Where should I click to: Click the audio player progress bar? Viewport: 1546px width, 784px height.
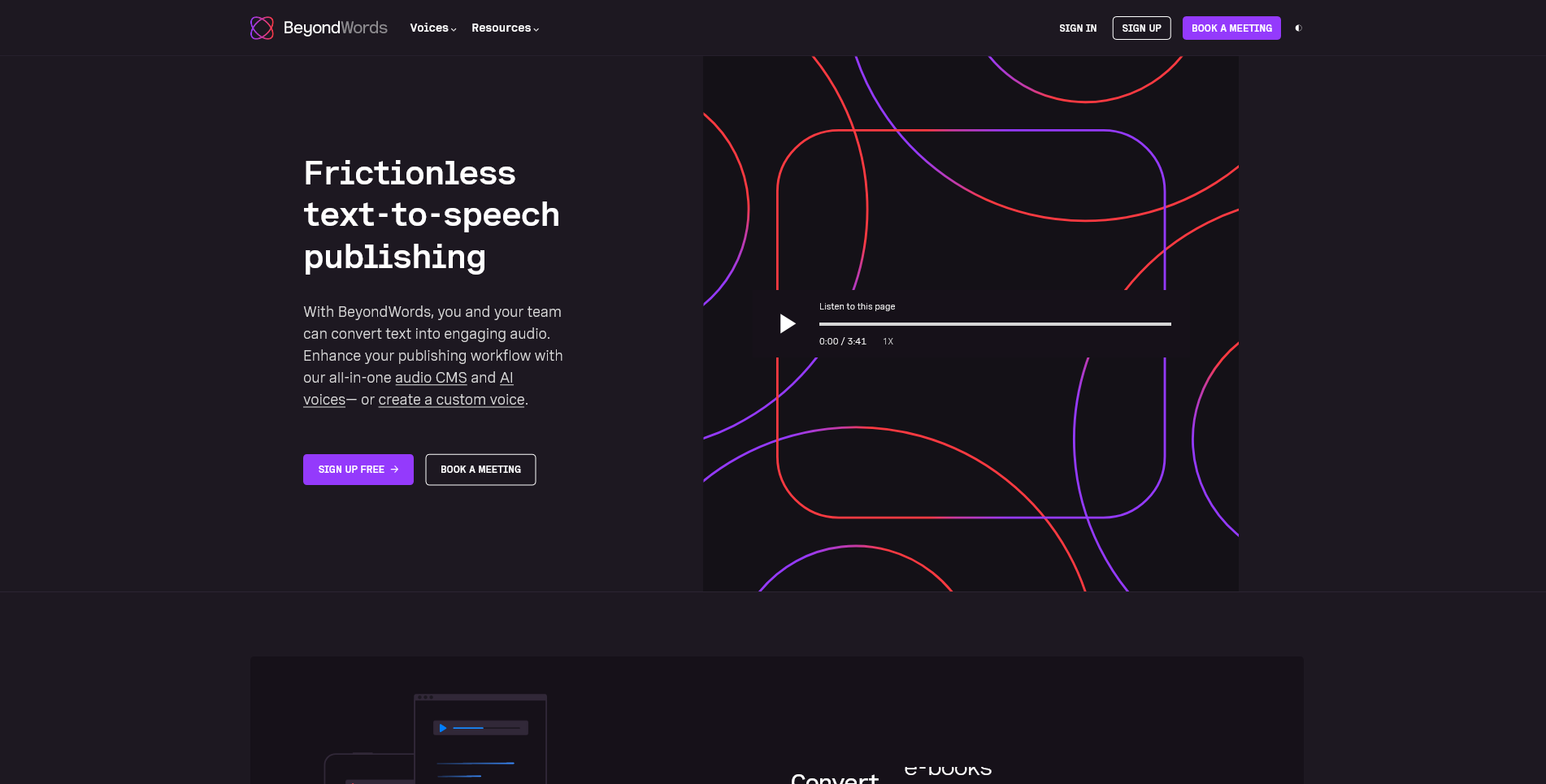pos(994,324)
